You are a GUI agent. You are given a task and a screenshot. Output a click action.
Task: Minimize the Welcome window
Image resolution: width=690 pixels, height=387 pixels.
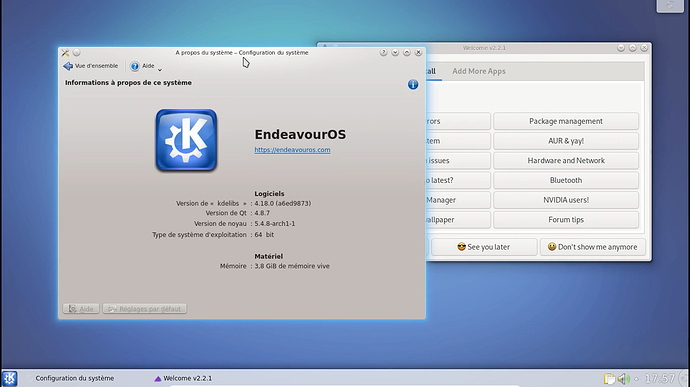click(621, 48)
